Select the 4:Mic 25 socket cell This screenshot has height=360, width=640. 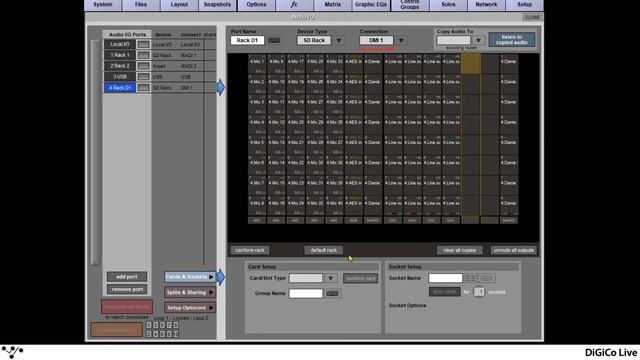coord(315,64)
